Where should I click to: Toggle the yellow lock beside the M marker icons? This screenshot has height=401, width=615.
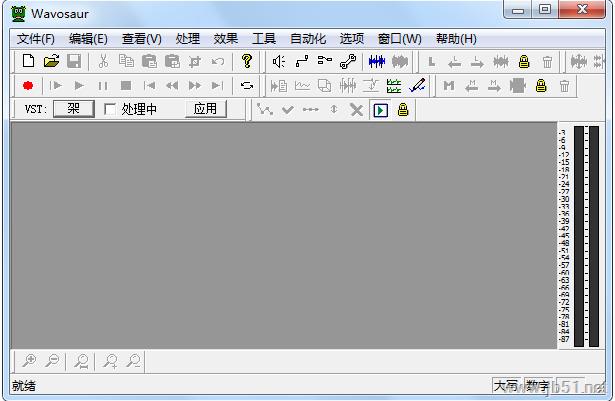(x=541, y=86)
